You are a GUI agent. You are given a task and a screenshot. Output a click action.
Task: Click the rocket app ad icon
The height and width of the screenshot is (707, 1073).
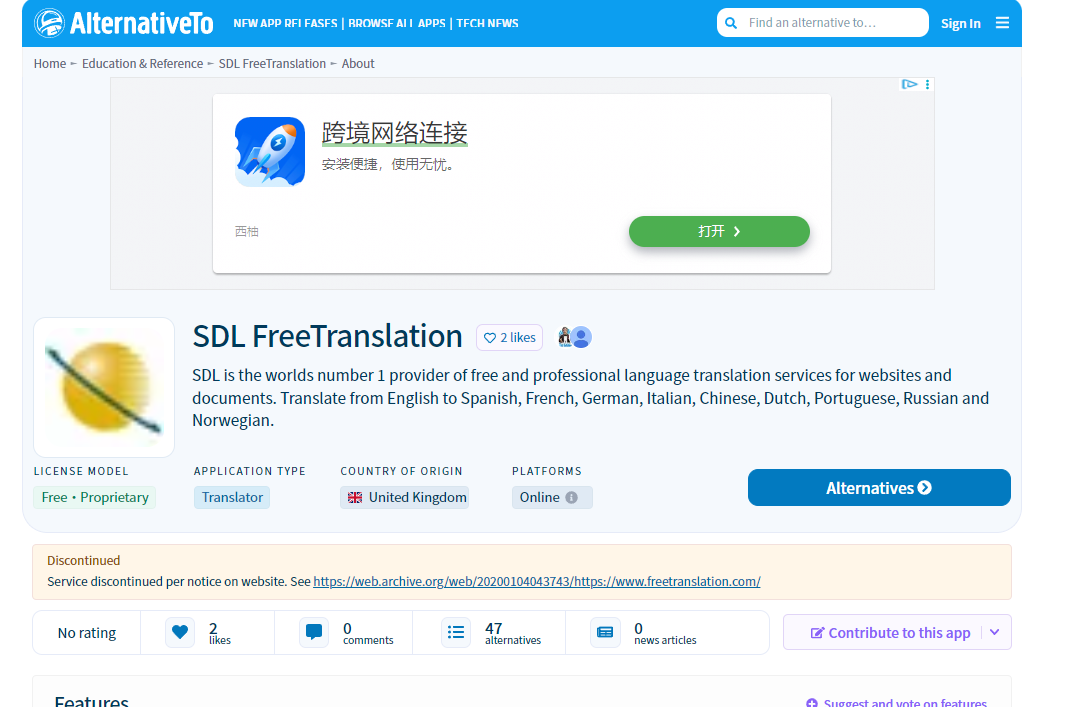[270, 152]
